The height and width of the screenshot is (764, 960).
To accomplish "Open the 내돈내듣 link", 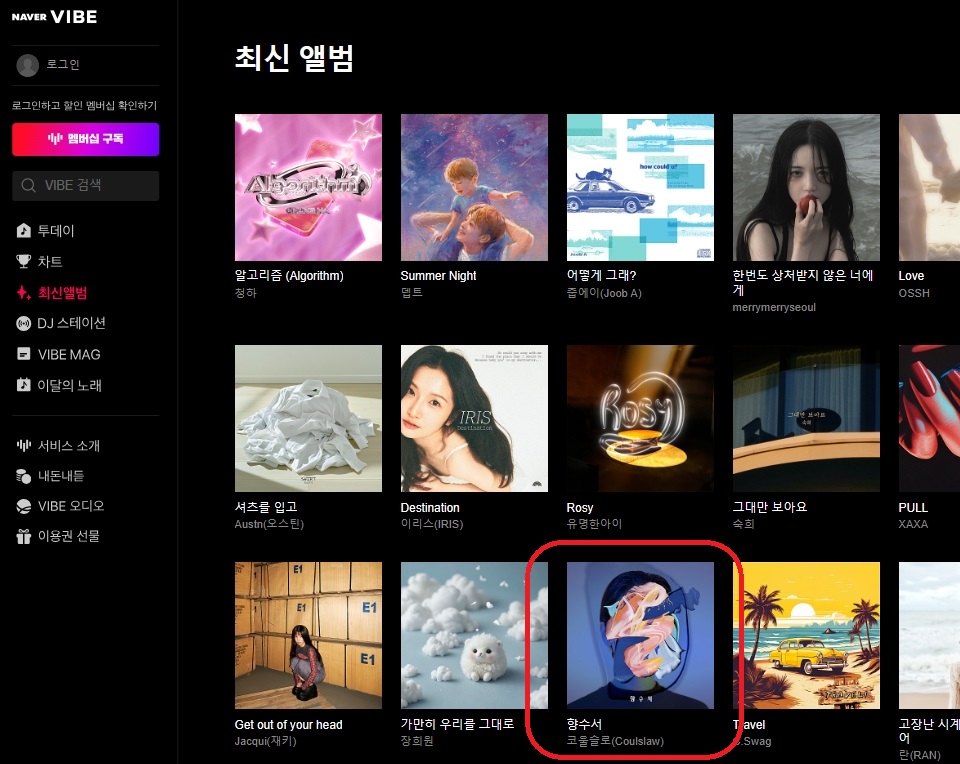I will click(x=61, y=476).
